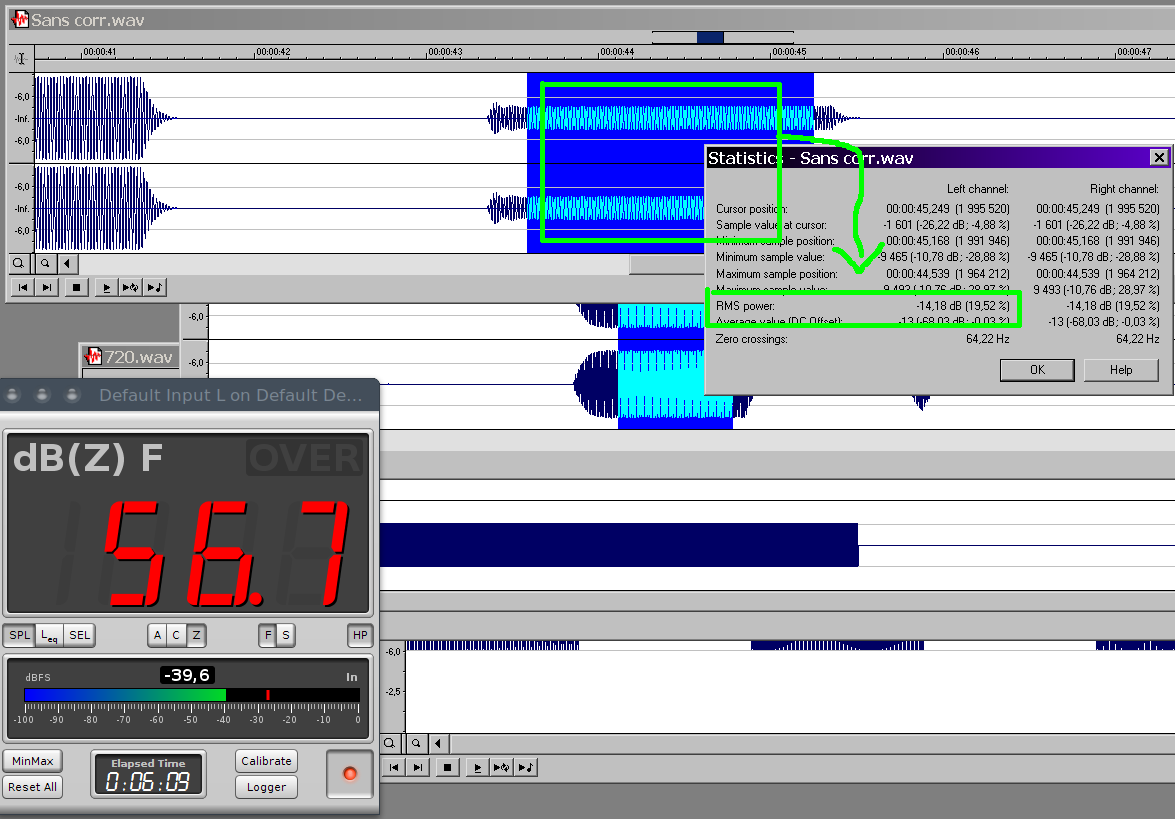Start recording with red record button
This screenshot has height=819, width=1175.
(x=349, y=774)
